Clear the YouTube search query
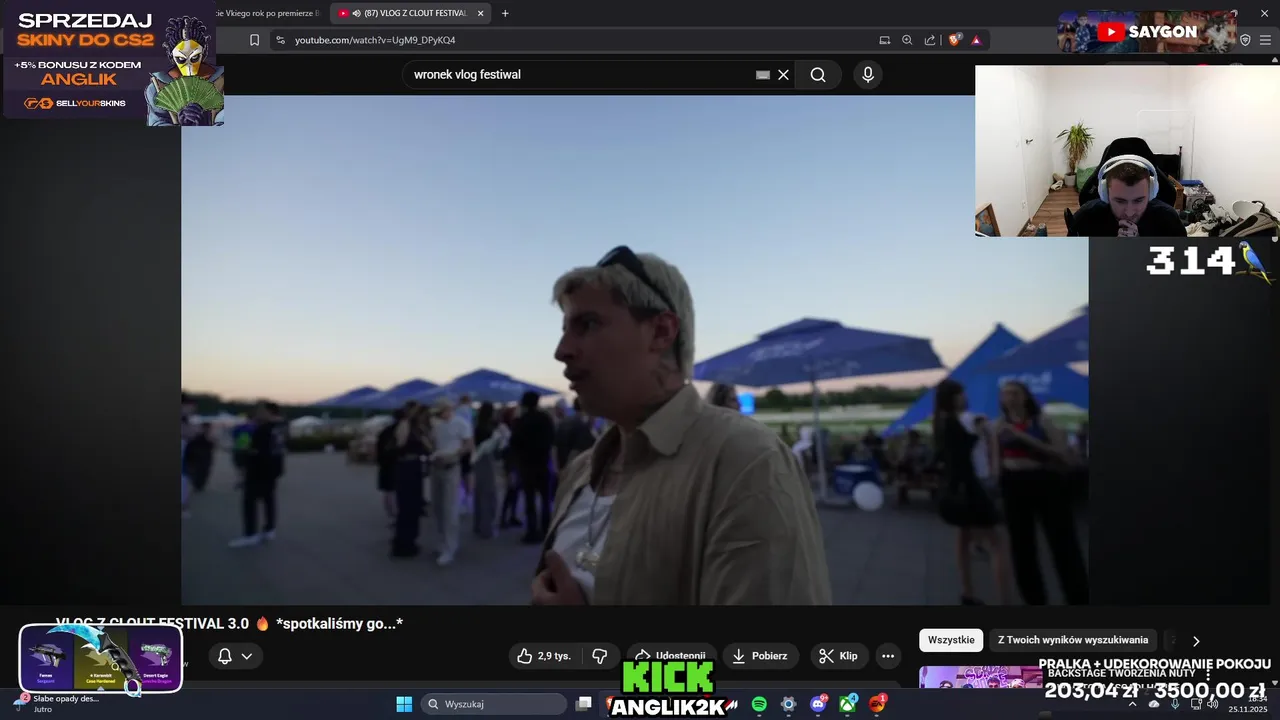This screenshot has width=1280, height=720. click(x=784, y=75)
